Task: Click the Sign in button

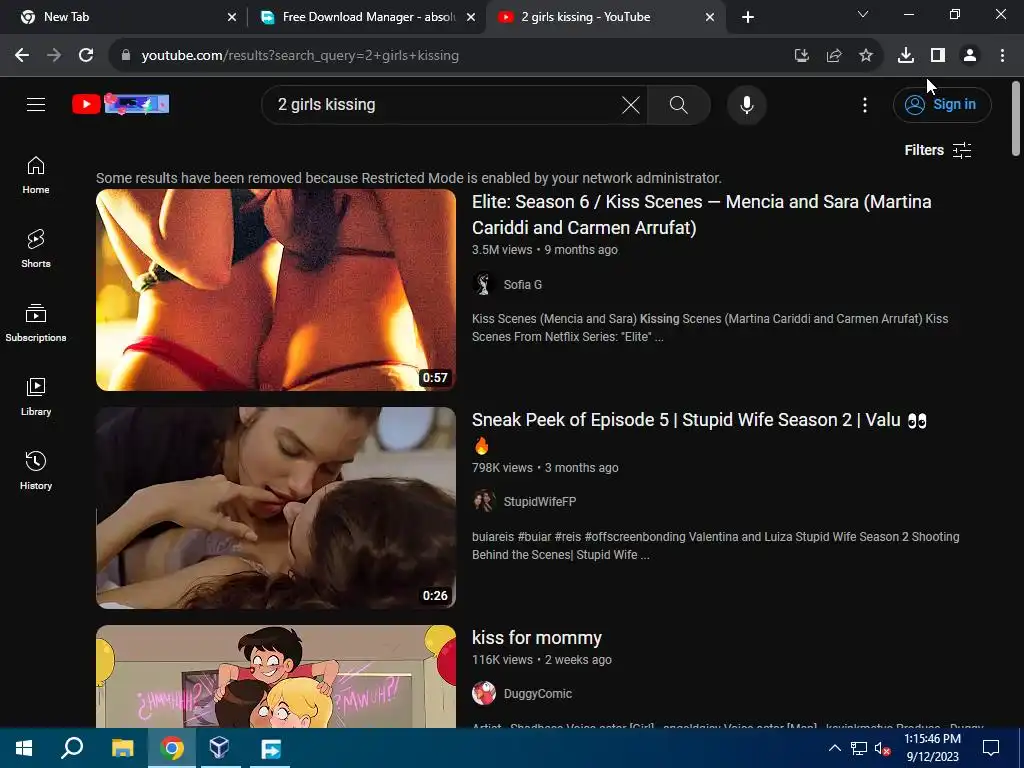Action: click(942, 104)
